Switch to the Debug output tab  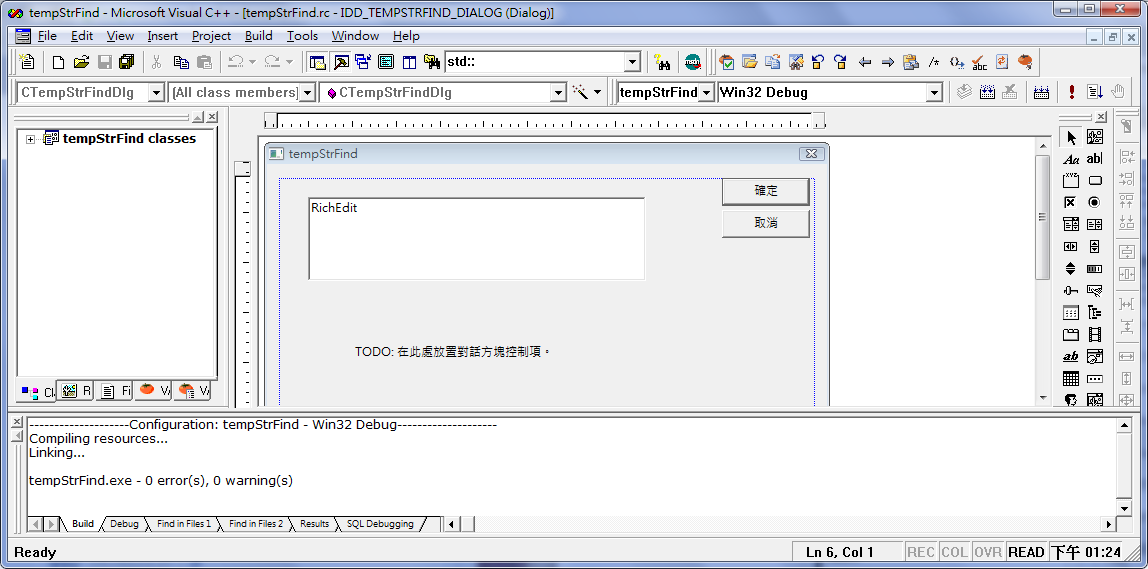point(124,524)
